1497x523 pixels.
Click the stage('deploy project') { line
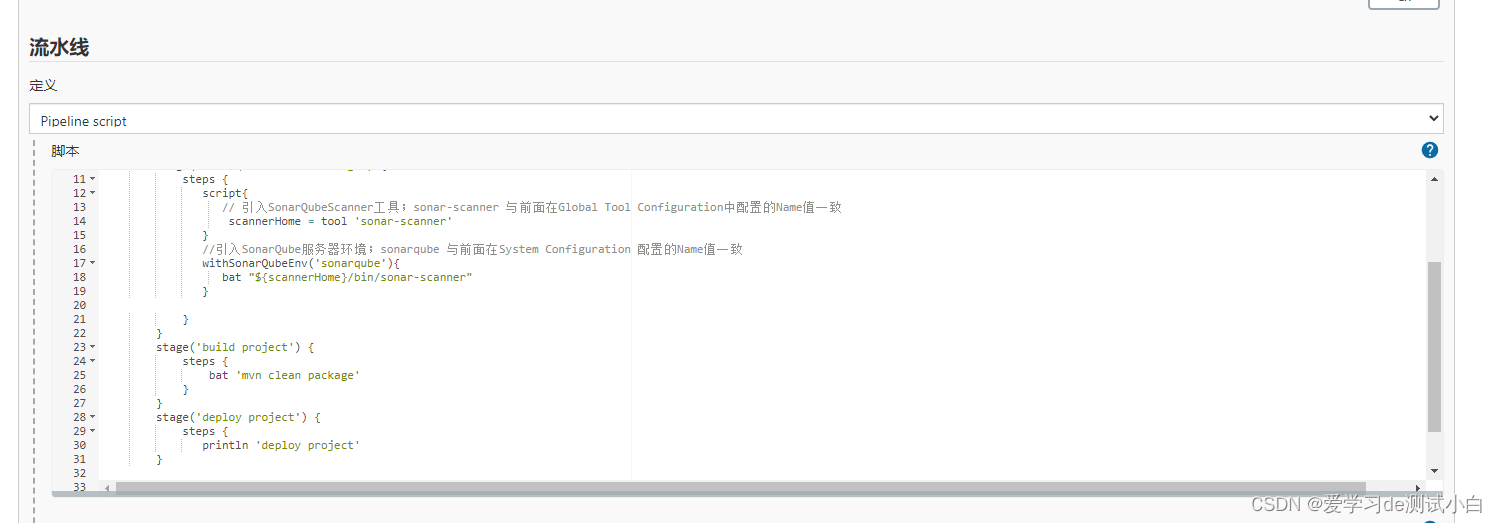pos(238,417)
